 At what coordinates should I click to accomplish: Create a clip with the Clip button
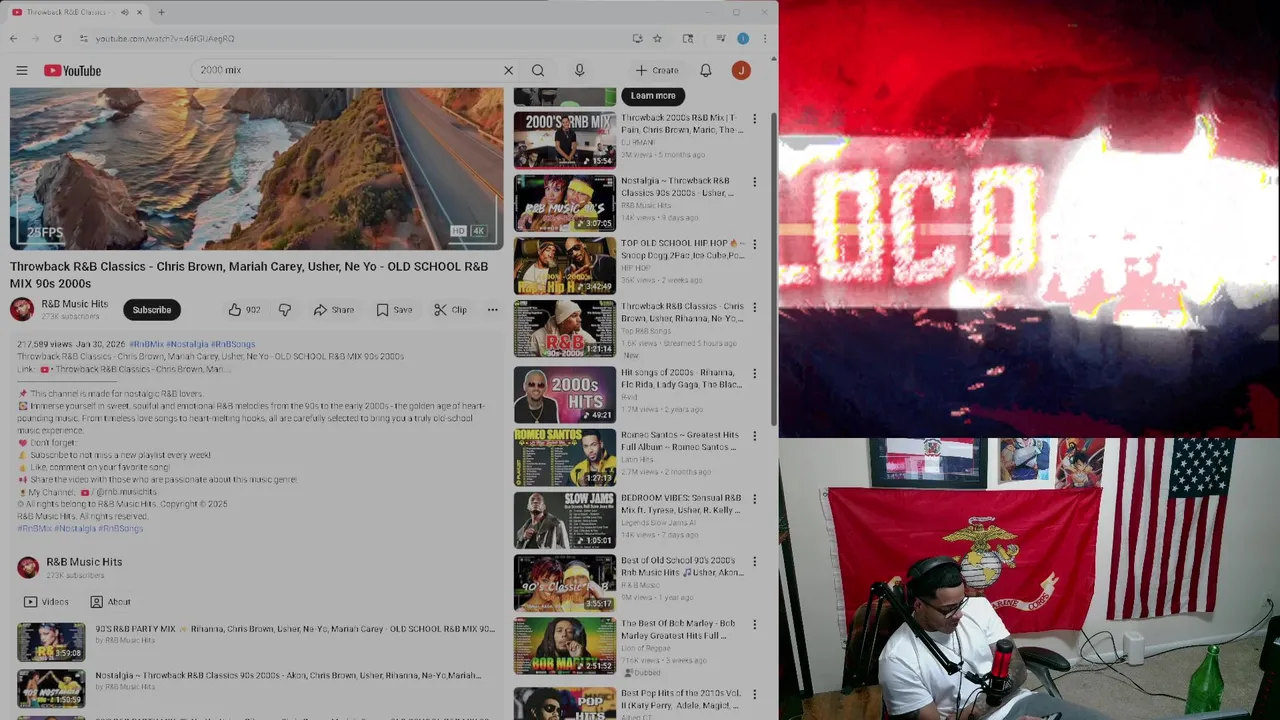451,310
